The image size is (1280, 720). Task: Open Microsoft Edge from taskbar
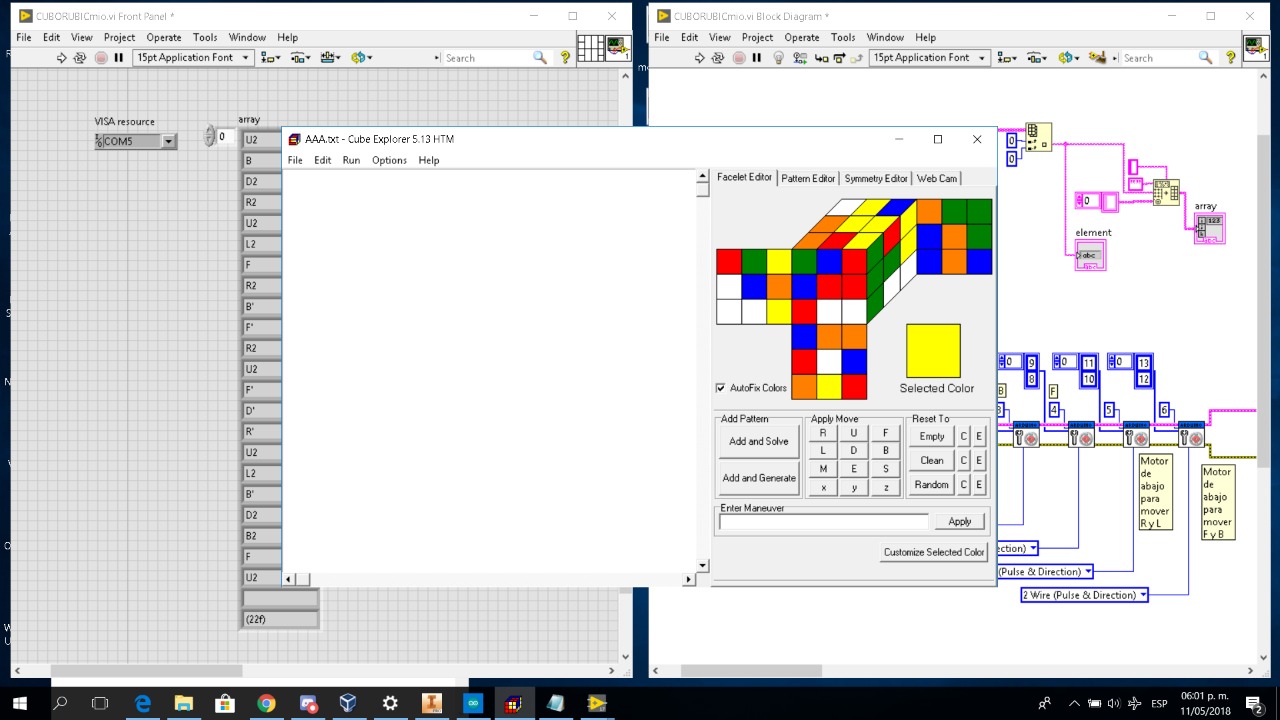[143, 703]
